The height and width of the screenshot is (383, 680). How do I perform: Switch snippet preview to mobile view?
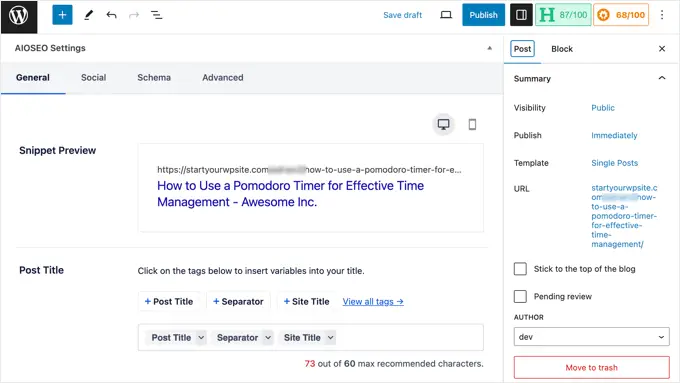pos(472,124)
